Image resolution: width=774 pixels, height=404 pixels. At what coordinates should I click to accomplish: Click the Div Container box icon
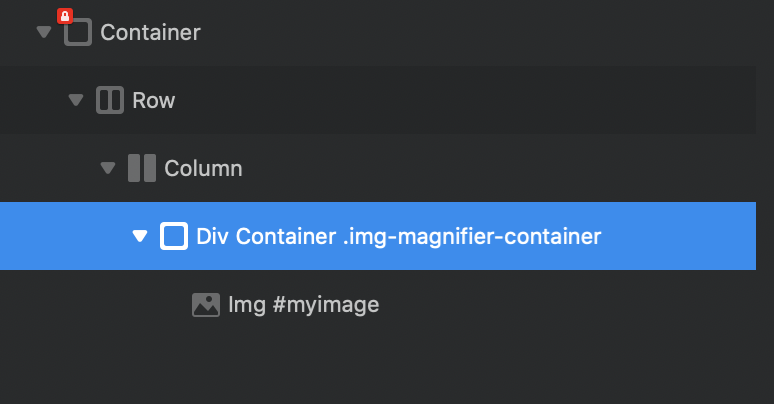click(174, 236)
